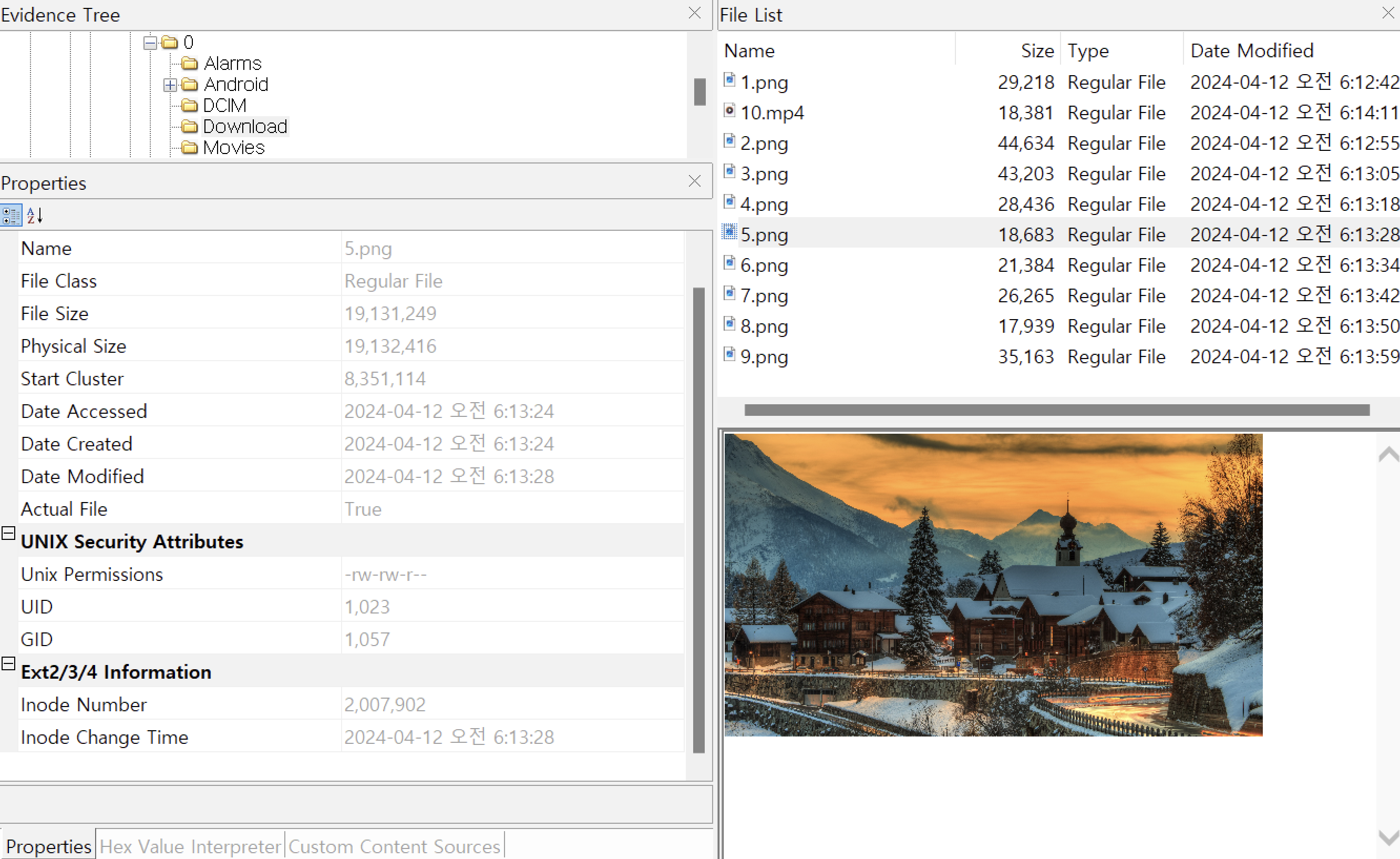Sort file list by Type column
The width and height of the screenshot is (1400, 859).
tap(1122, 50)
